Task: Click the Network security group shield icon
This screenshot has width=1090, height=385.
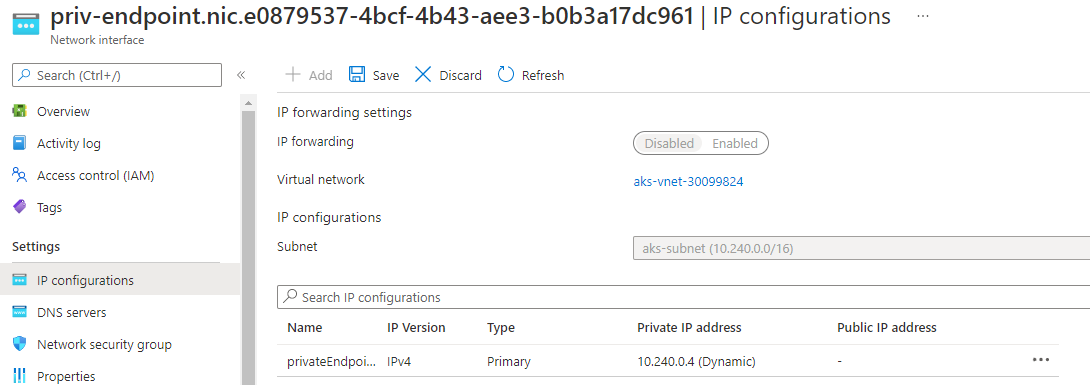Action: [20, 344]
